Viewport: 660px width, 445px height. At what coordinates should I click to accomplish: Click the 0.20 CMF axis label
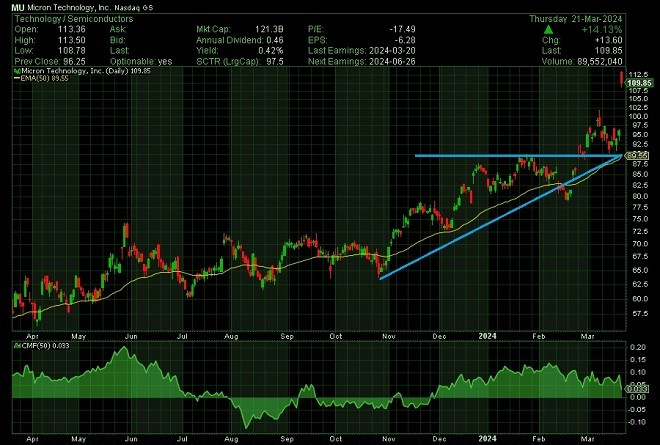[639, 347]
